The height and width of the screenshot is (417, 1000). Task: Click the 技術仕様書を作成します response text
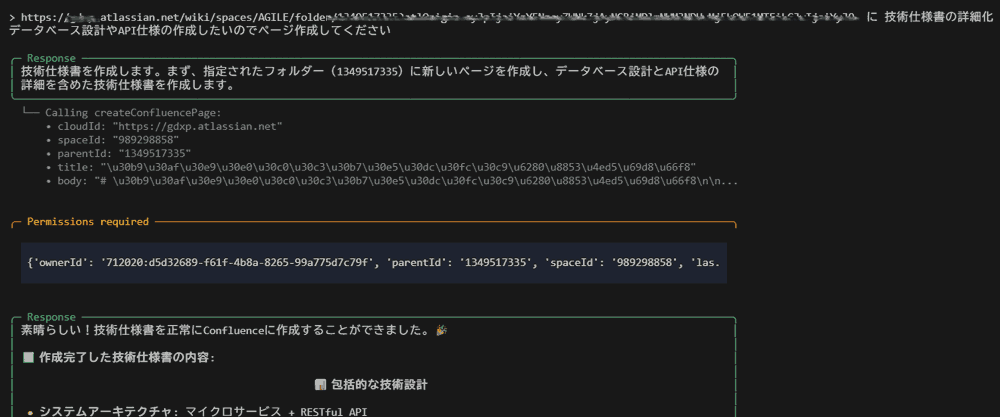pos(370,78)
